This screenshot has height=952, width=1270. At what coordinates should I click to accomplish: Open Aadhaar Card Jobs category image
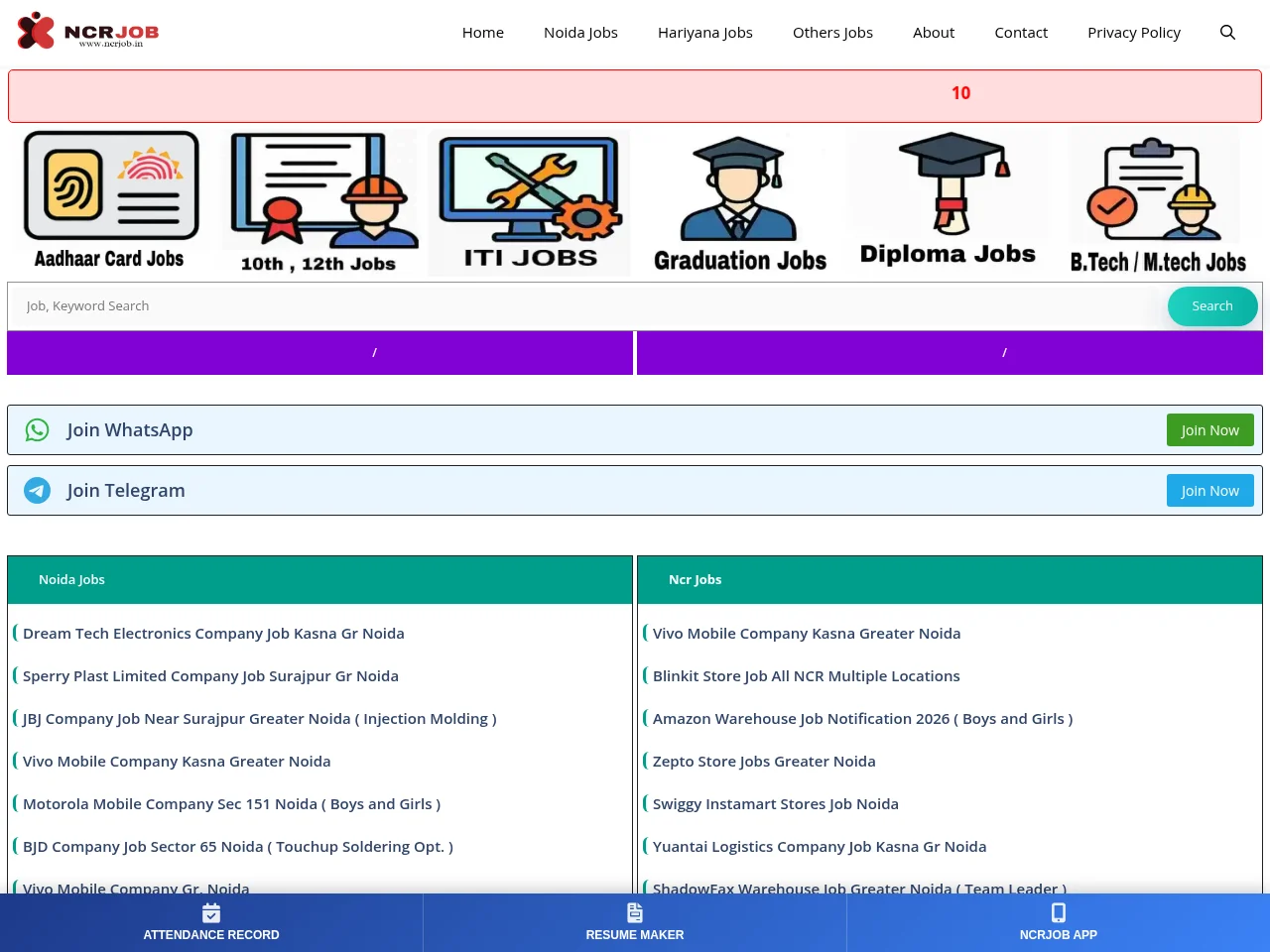(x=109, y=201)
